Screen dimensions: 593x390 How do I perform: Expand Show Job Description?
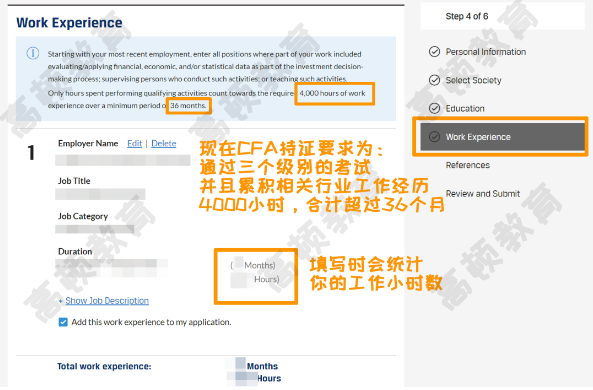coord(107,300)
